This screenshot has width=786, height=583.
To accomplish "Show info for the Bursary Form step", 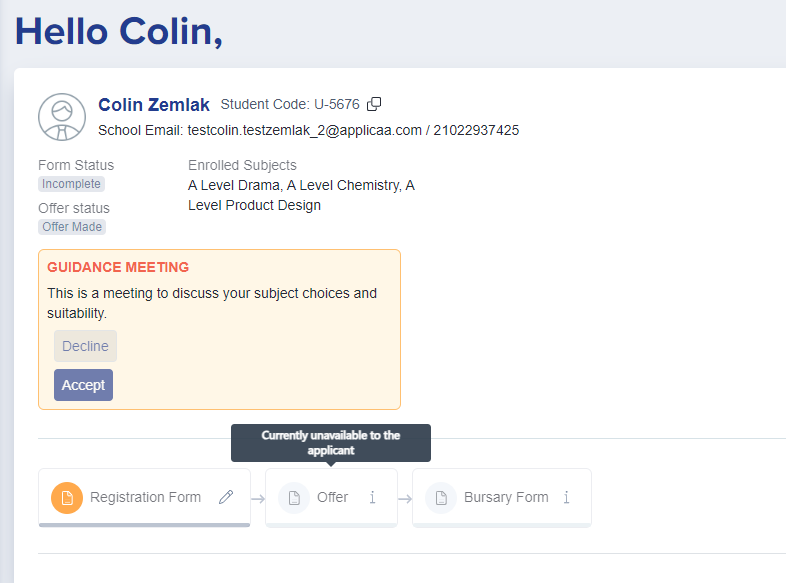I will click(x=566, y=497).
